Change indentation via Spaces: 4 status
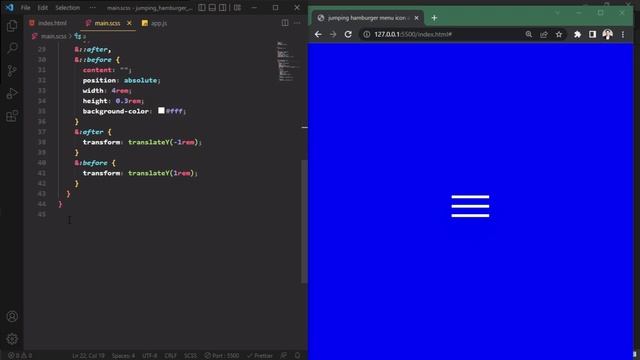Screen dimensions: 640x360 point(123,356)
